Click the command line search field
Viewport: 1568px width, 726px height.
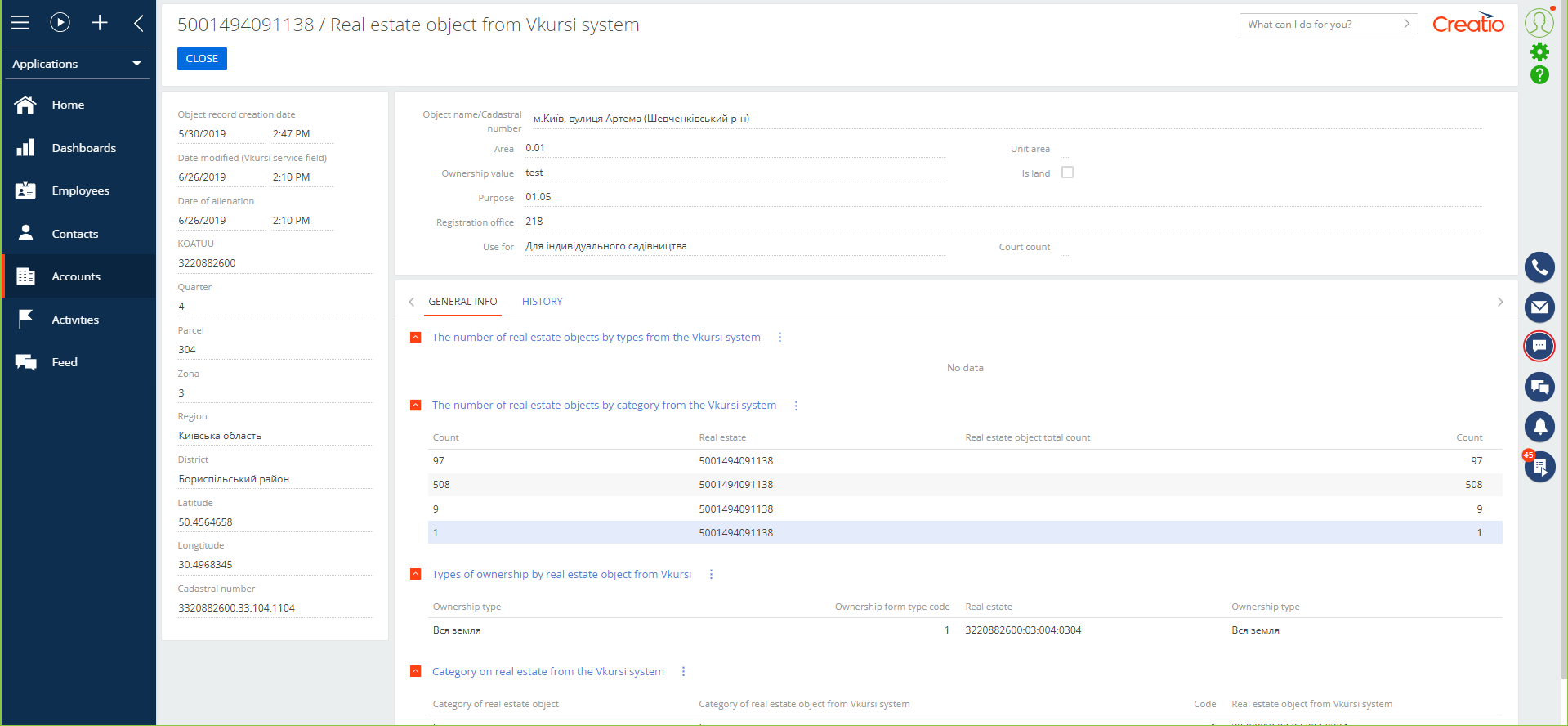[1322, 25]
